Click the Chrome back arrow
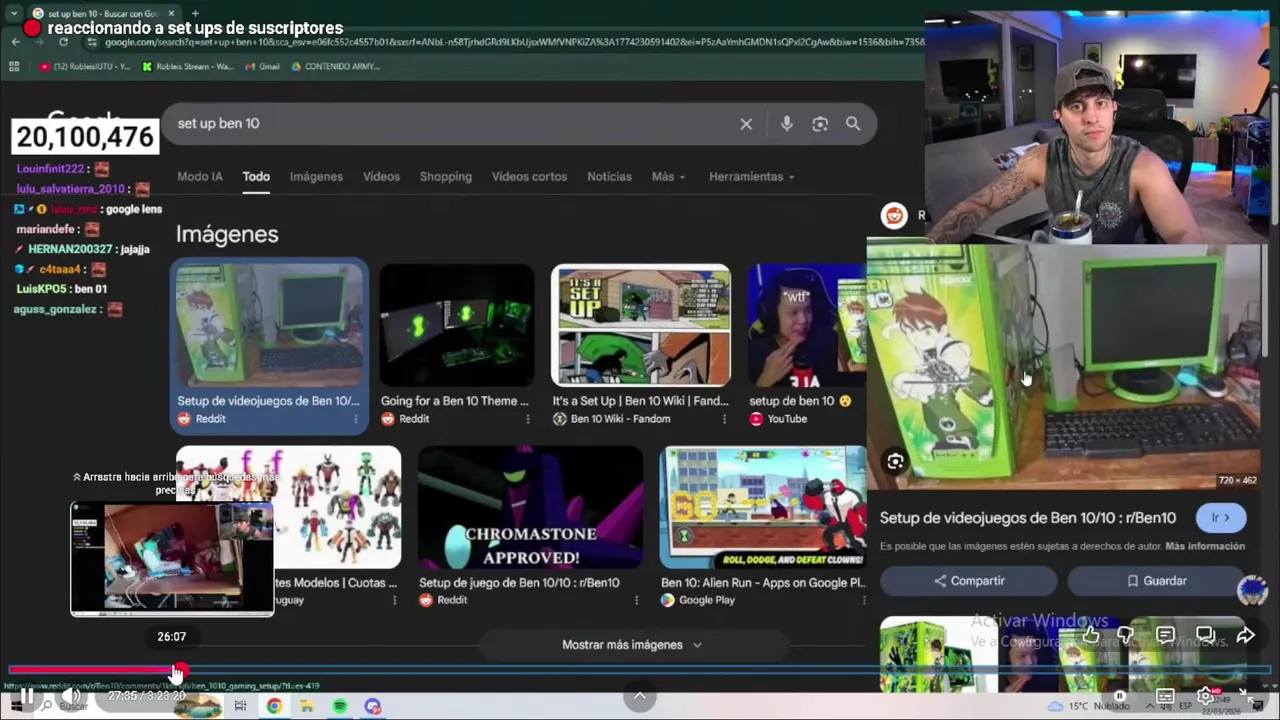Image resolution: width=1280 pixels, height=720 pixels. click(15, 42)
